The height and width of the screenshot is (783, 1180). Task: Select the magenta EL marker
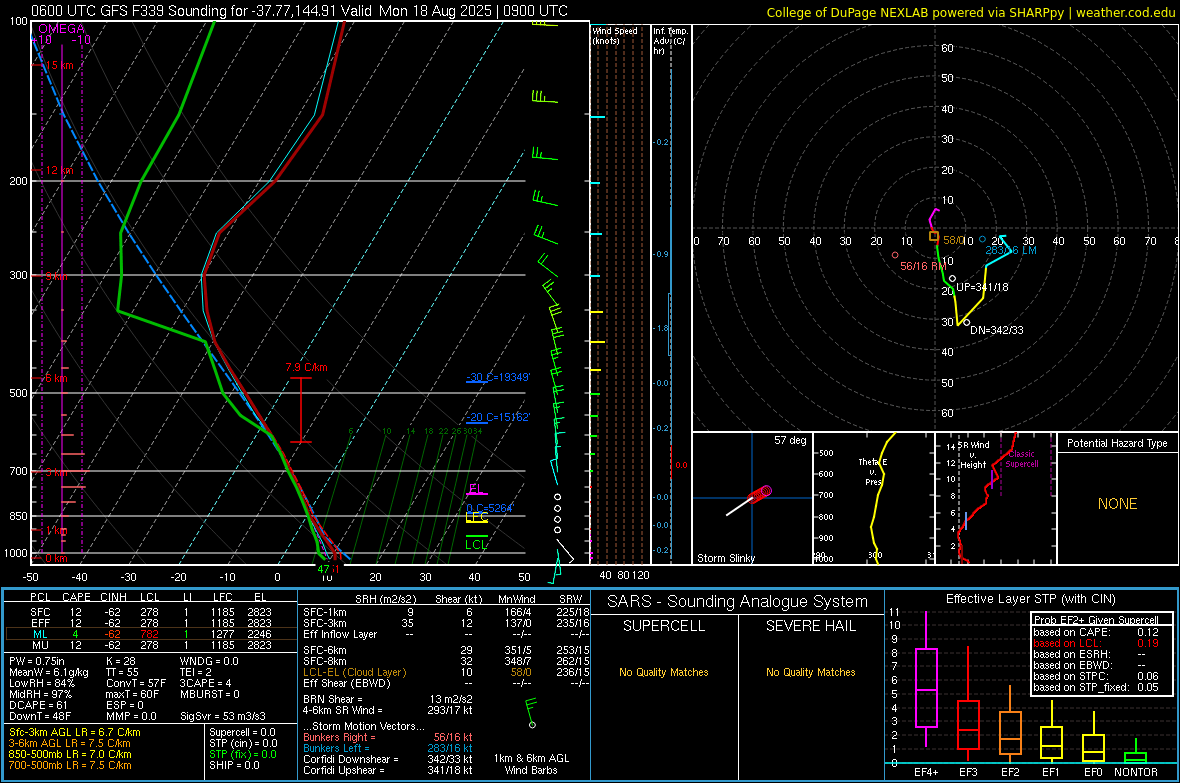pos(476,489)
